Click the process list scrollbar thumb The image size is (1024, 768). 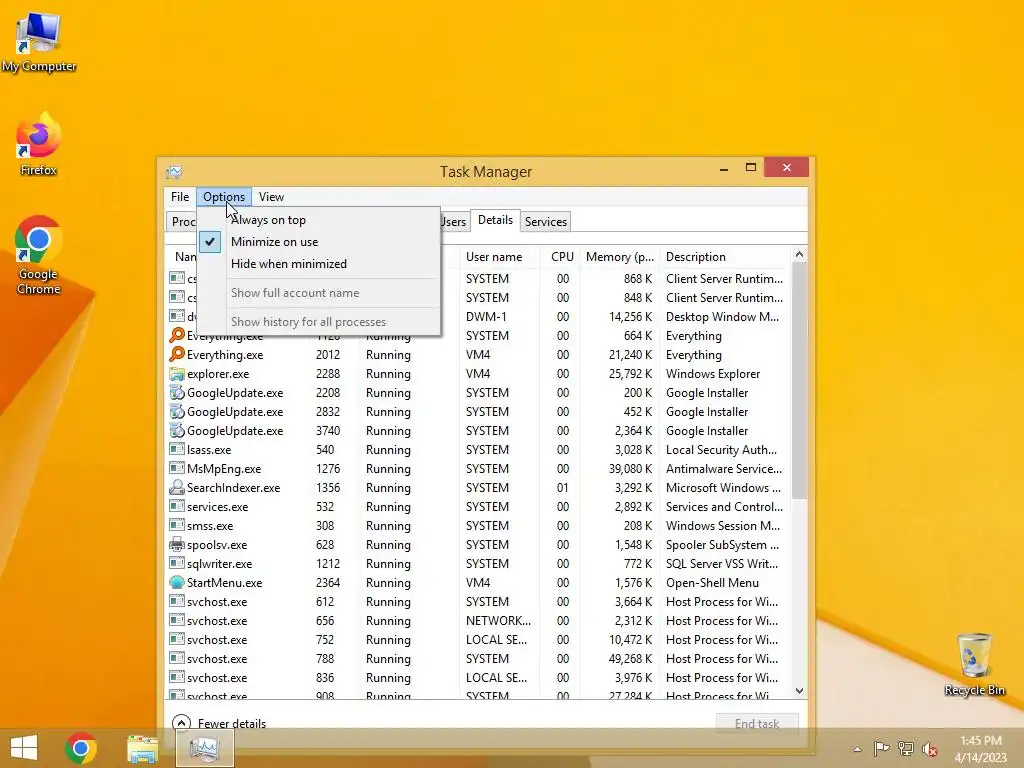(799, 380)
